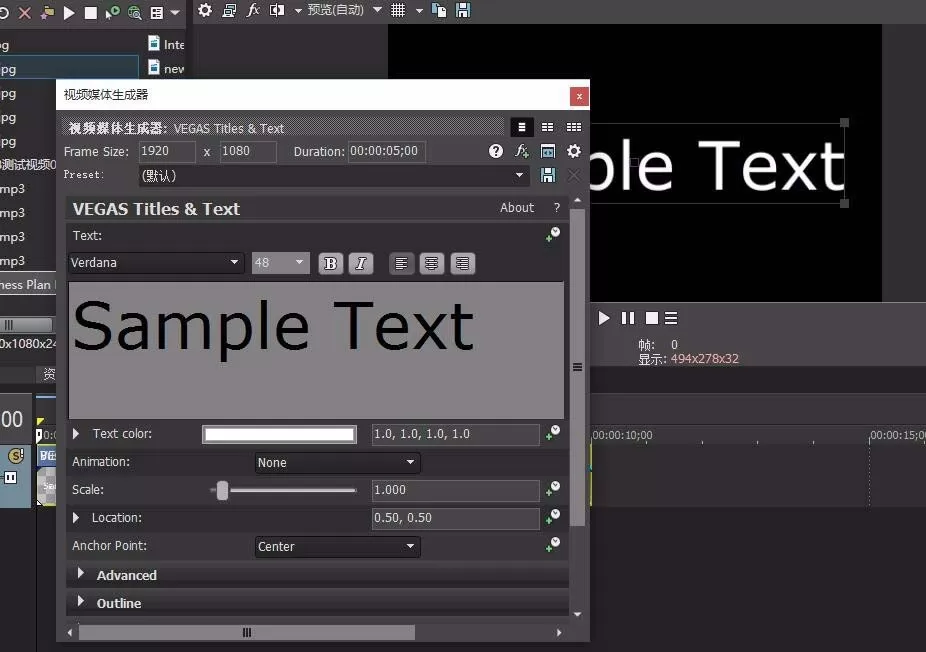Viewport: 926px width, 652px height.
Task: Click the animate icon on Text row
Action: pos(553,234)
